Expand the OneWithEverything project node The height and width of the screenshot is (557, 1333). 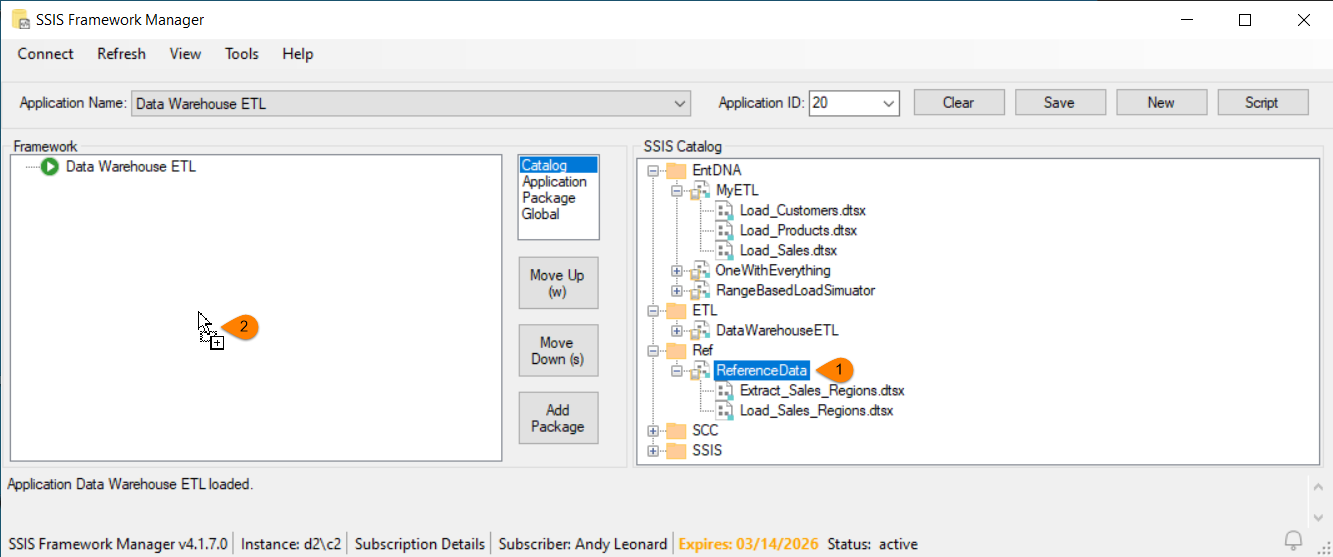[677, 271]
